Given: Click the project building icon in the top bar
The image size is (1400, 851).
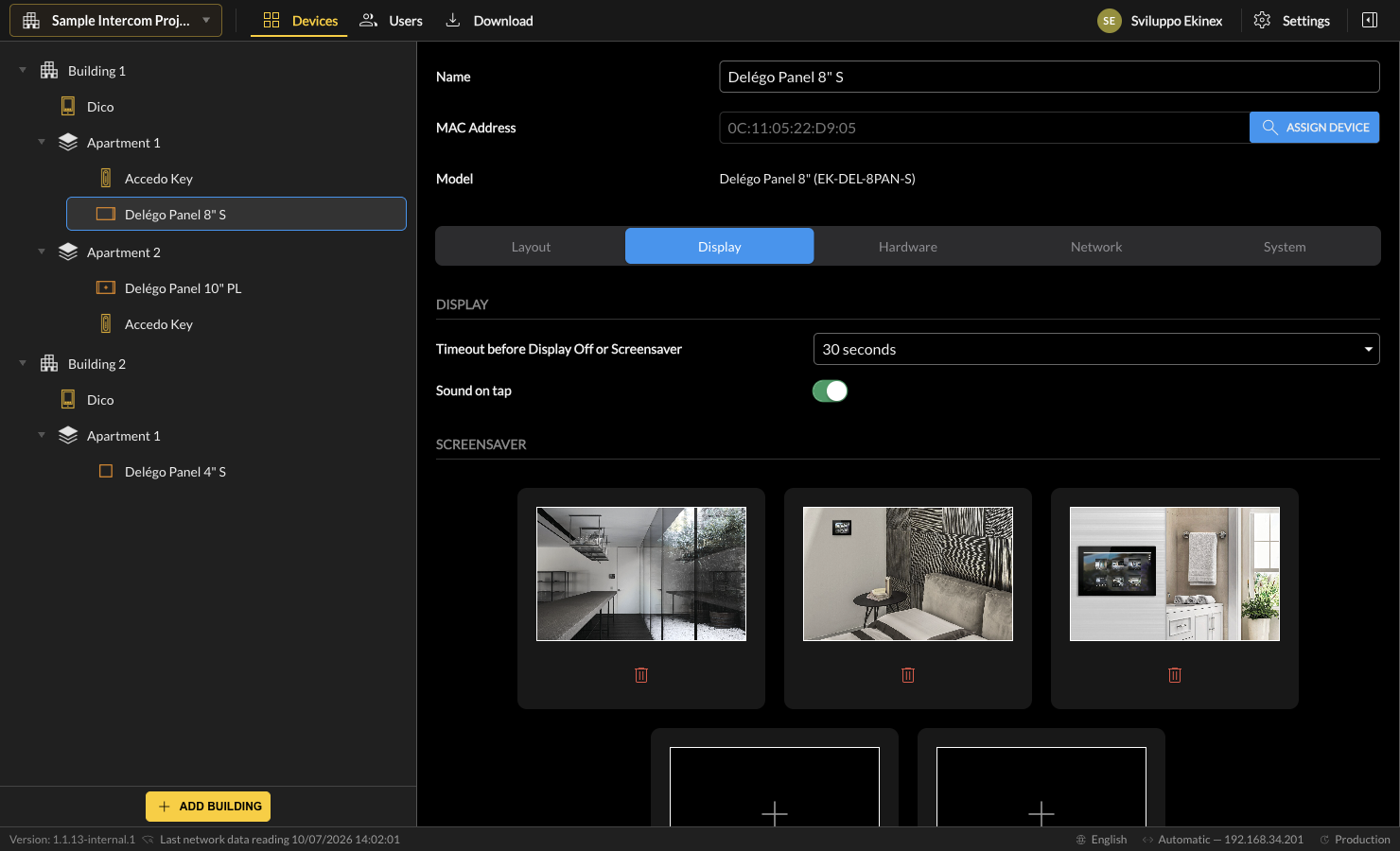Looking at the screenshot, I should tap(31, 21).
